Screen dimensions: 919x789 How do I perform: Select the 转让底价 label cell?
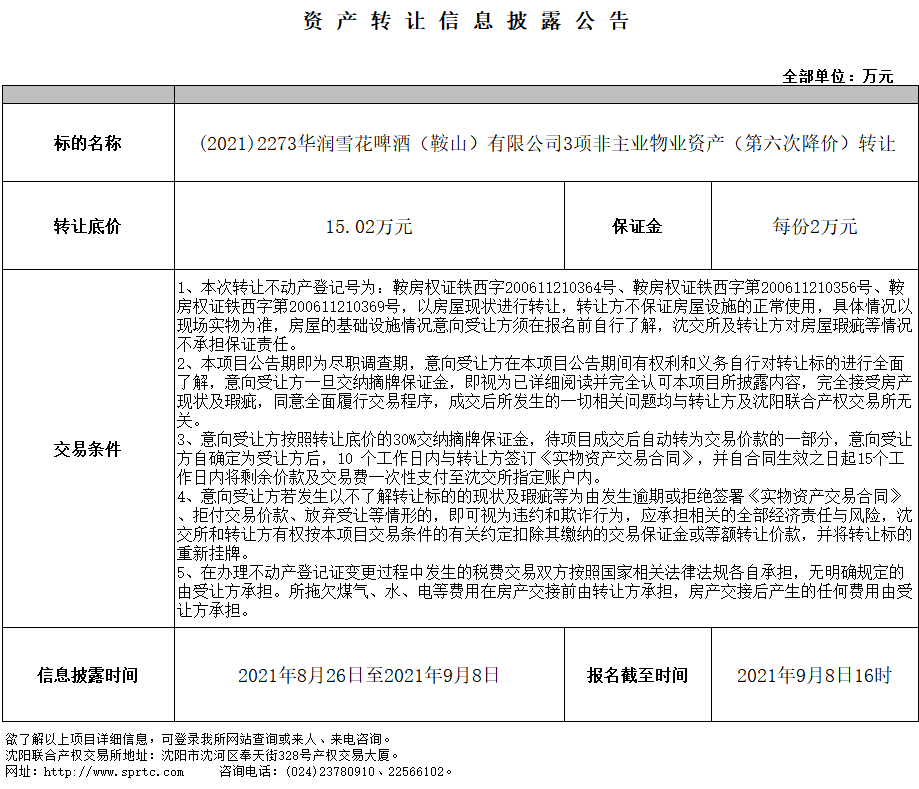coord(88,226)
